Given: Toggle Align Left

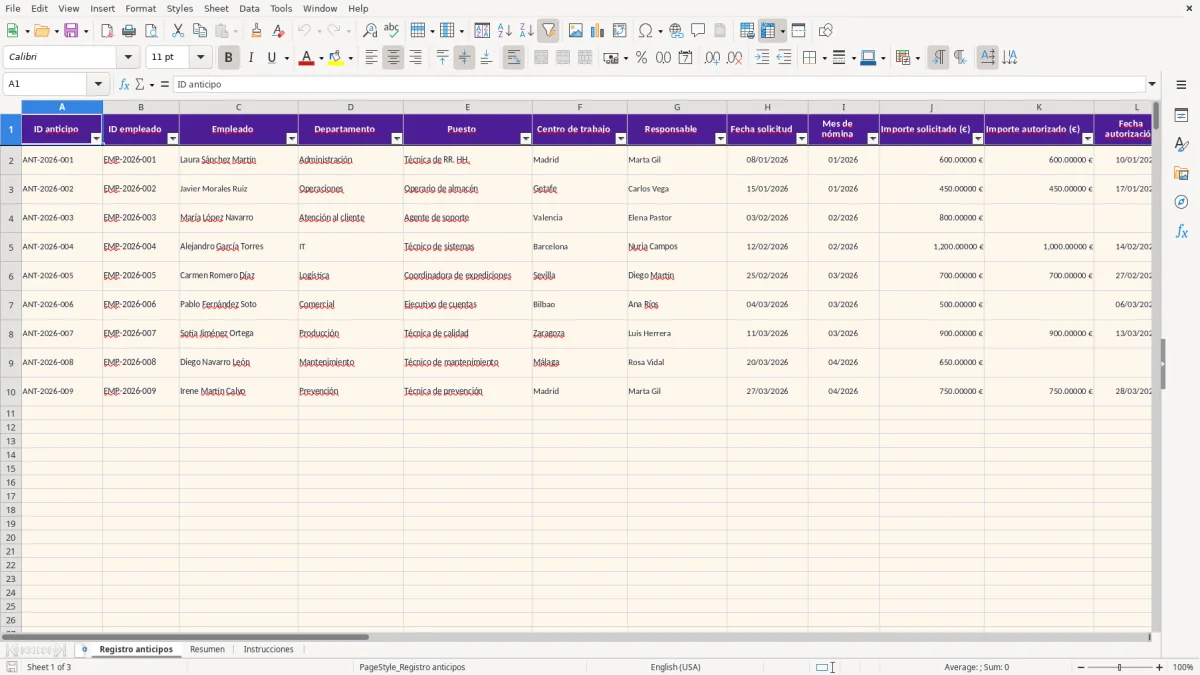Looking at the screenshot, I should coord(371,58).
